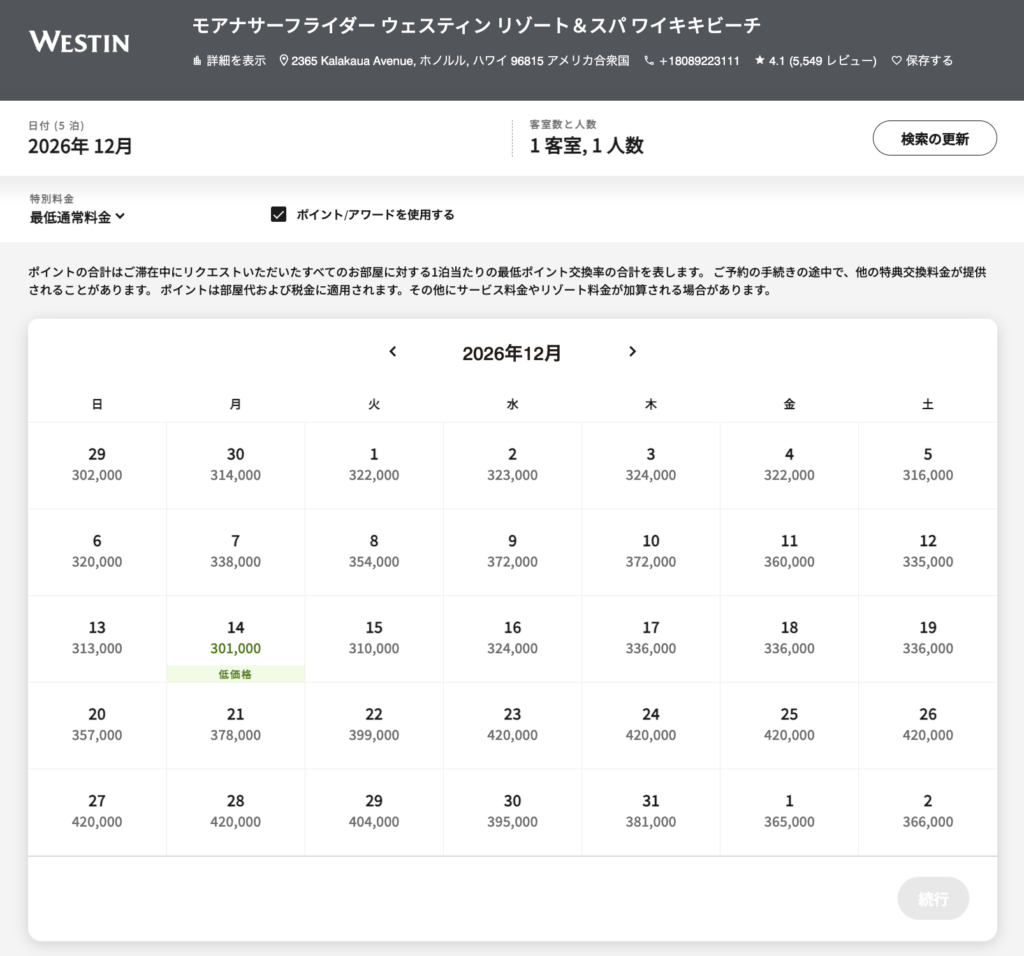Select December 10 with 372,000 points
Image resolution: width=1024 pixels, height=956 pixels.
click(650, 552)
